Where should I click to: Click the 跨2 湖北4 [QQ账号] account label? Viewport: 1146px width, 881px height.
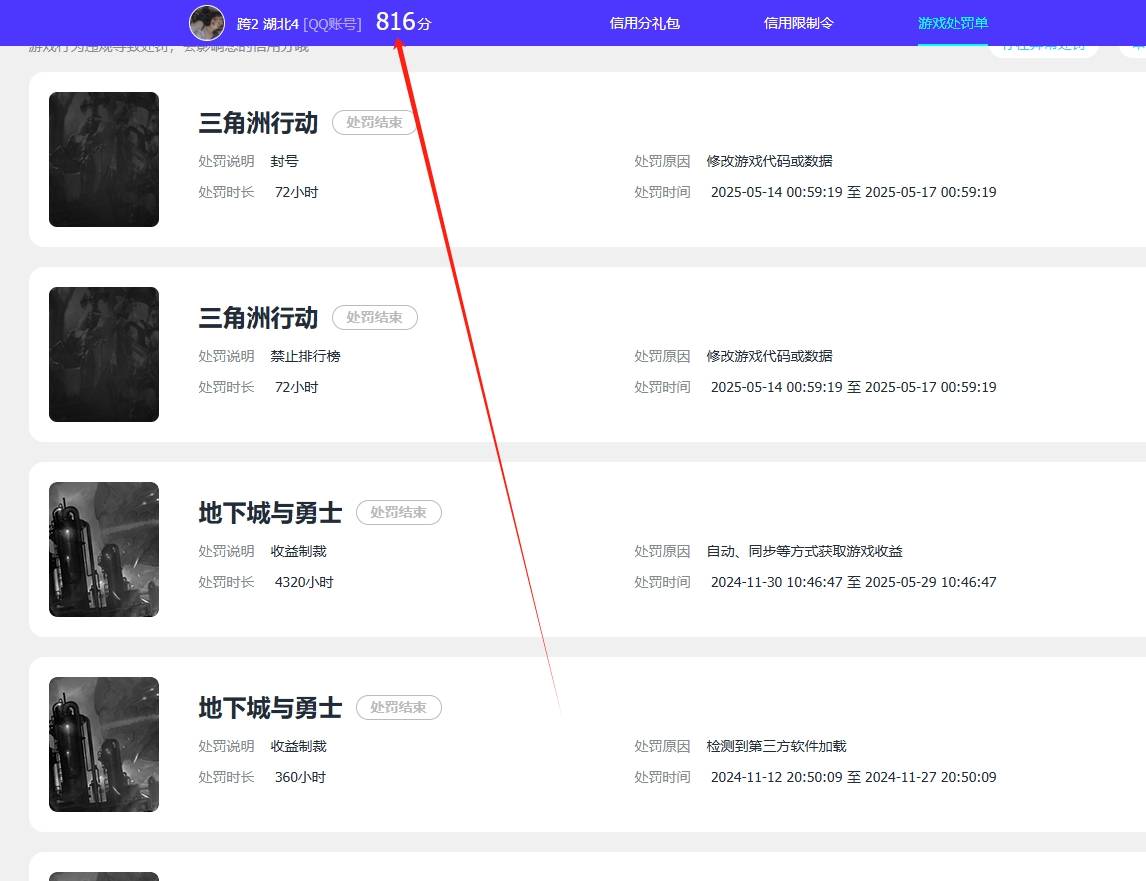point(299,24)
